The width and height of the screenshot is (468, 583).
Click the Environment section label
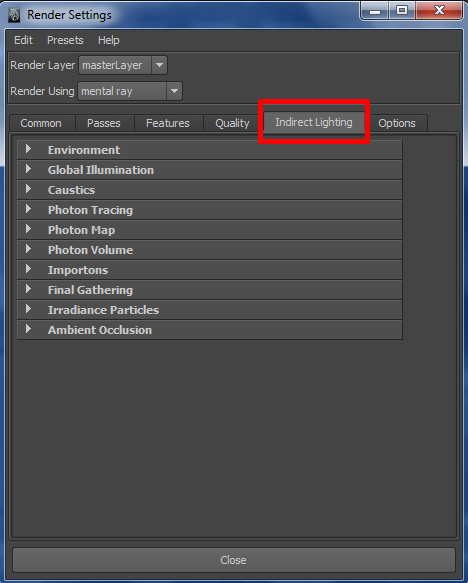coord(84,150)
